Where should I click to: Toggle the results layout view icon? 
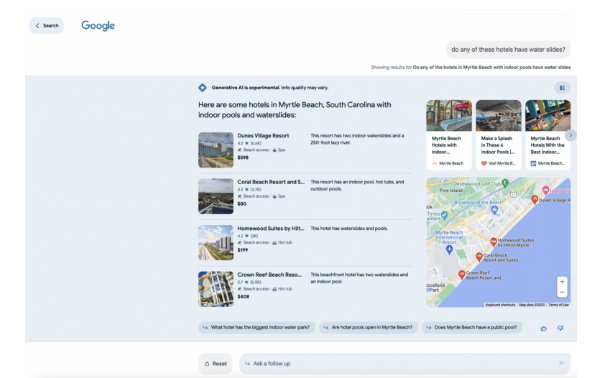[562, 88]
